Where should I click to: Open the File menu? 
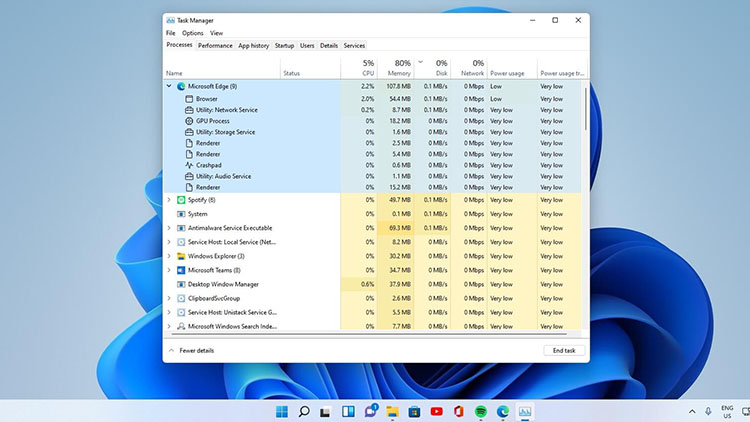pyautogui.click(x=171, y=33)
